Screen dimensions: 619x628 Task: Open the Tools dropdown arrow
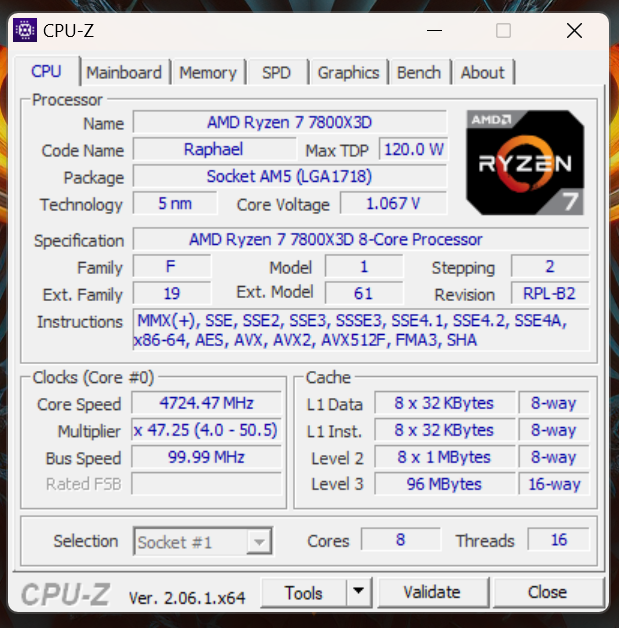(x=359, y=591)
